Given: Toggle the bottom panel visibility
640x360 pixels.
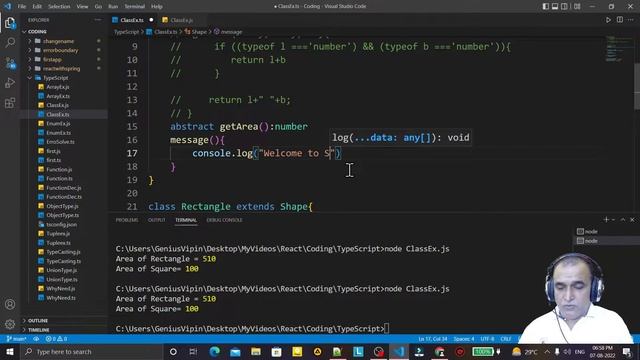Looking at the screenshot, I should click(555, 6).
